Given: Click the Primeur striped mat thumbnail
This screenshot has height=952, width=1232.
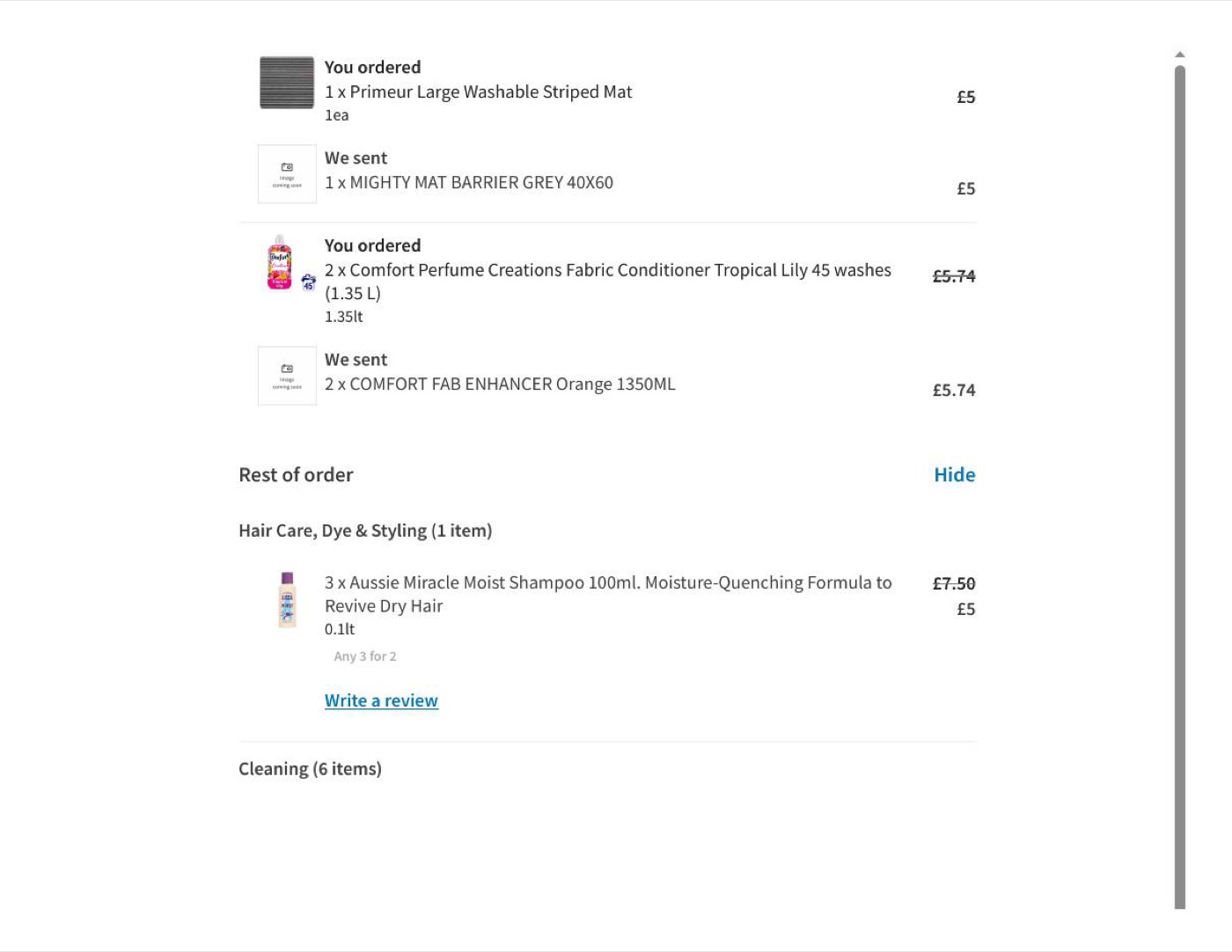Looking at the screenshot, I should [x=287, y=83].
